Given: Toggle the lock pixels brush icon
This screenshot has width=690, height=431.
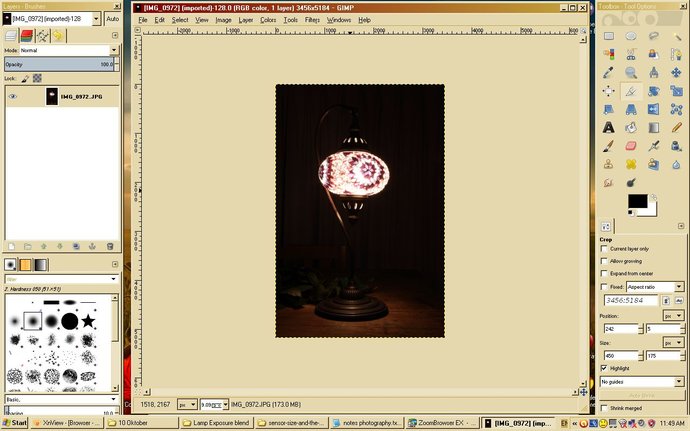Looking at the screenshot, I should (x=25, y=78).
